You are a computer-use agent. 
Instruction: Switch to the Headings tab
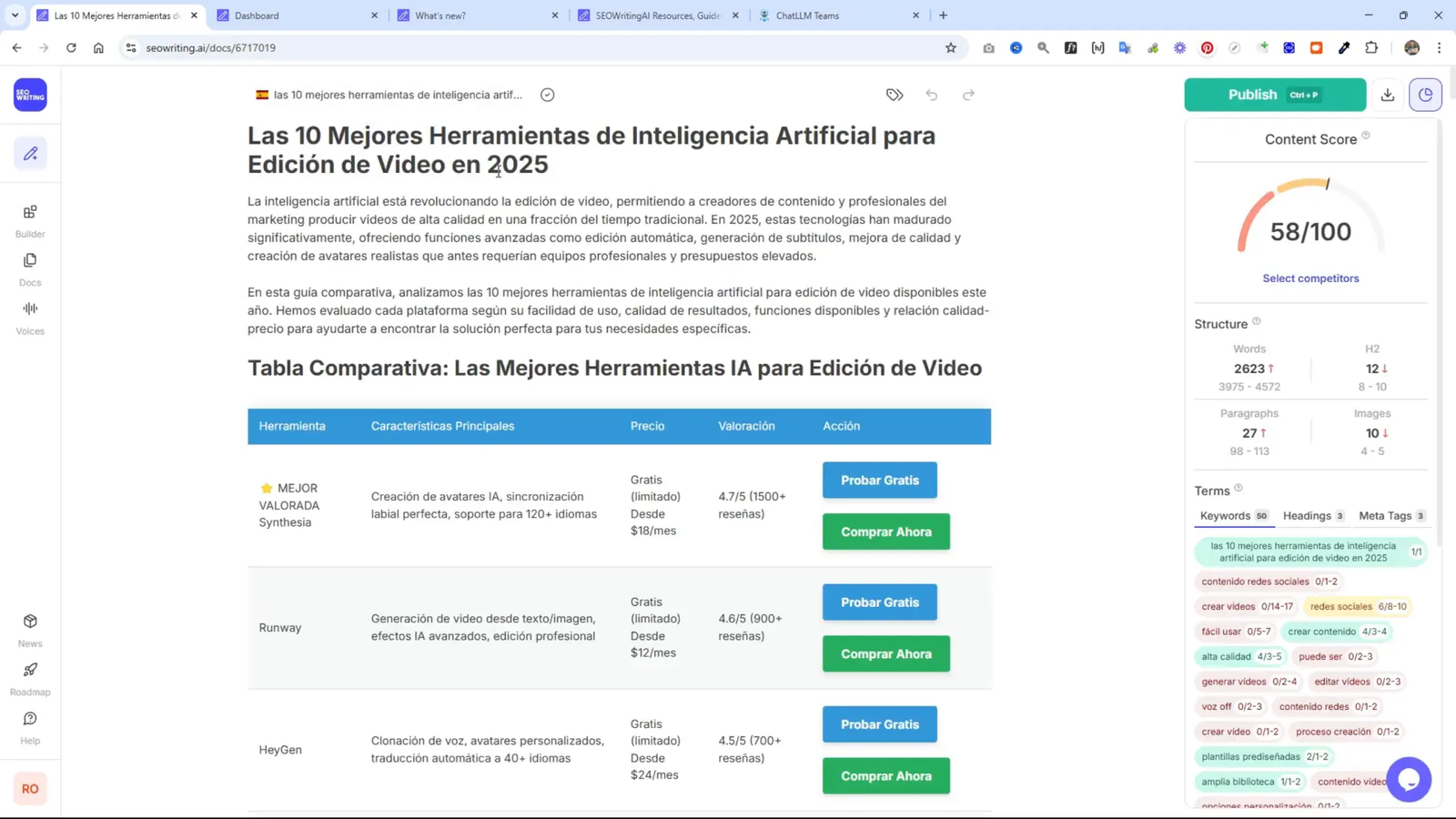[1308, 515]
